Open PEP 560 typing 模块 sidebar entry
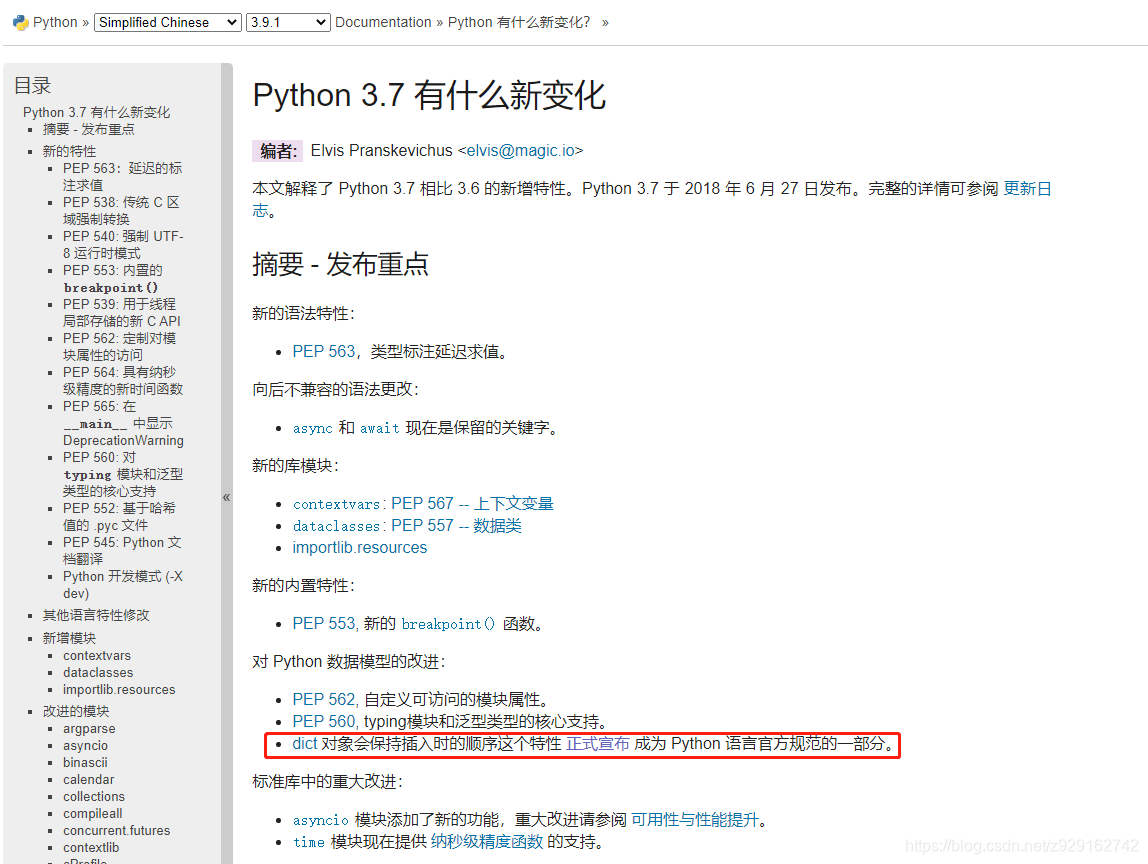The height and width of the screenshot is (864, 1148). tap(123, 474)
